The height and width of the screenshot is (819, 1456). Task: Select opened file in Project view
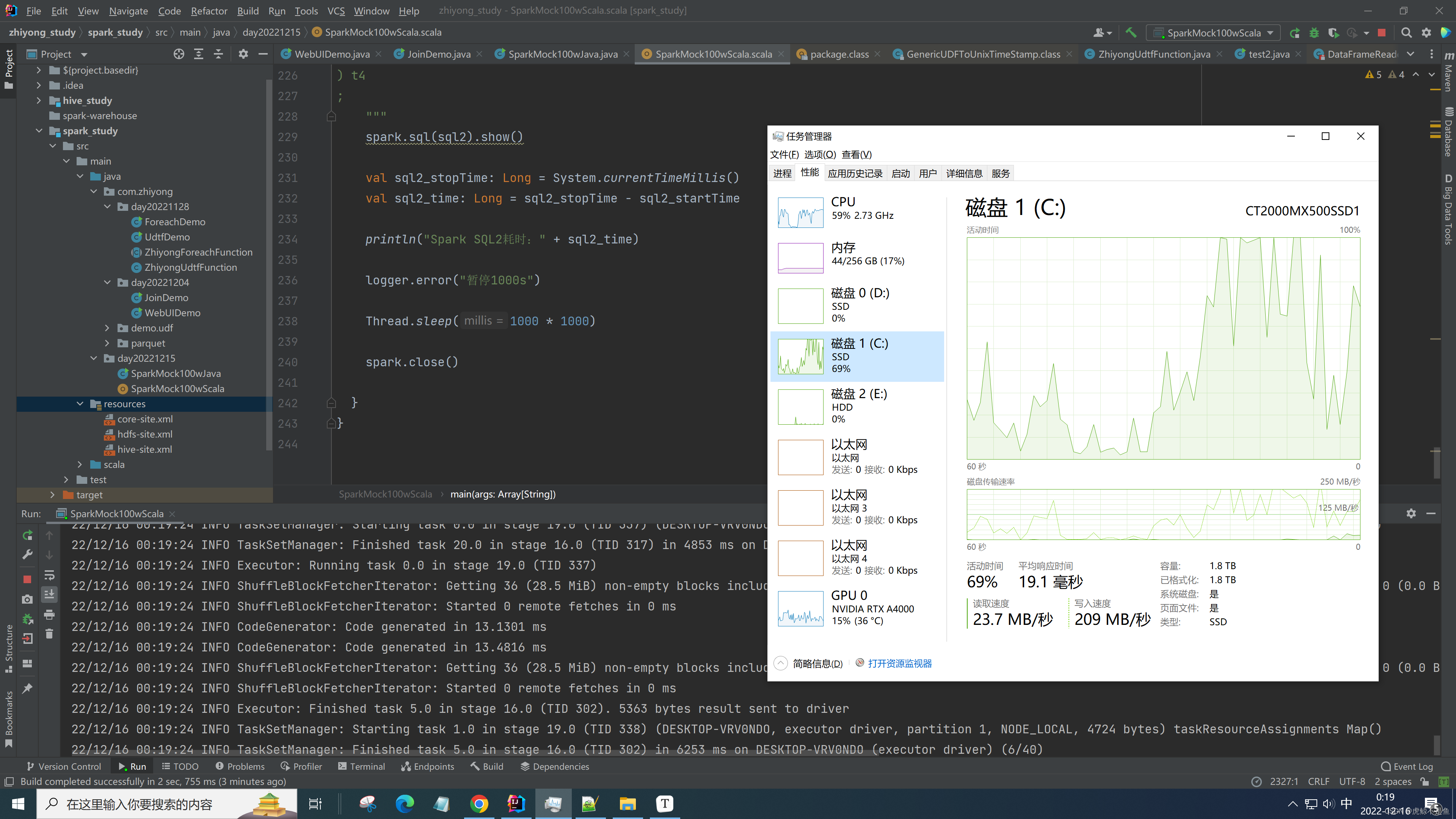[179, 54]
